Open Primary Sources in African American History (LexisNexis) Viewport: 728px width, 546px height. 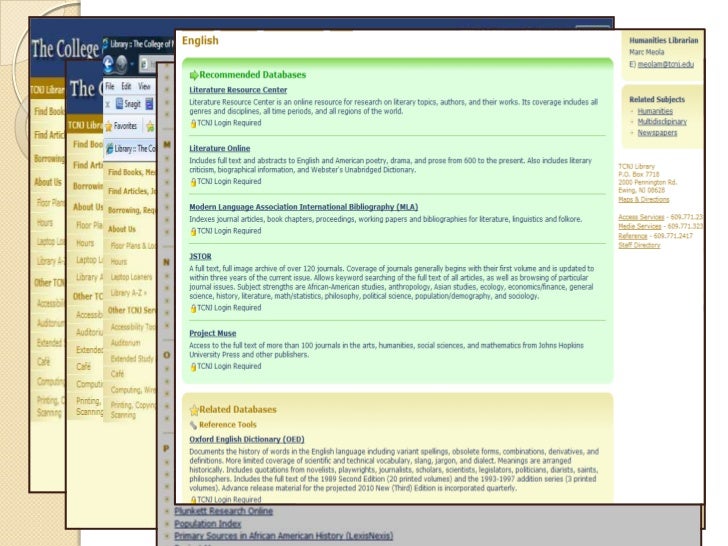pos(284,536)
